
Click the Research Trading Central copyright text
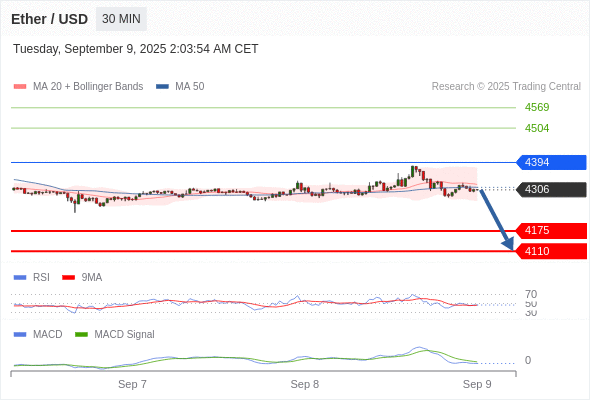coord(506,87)
